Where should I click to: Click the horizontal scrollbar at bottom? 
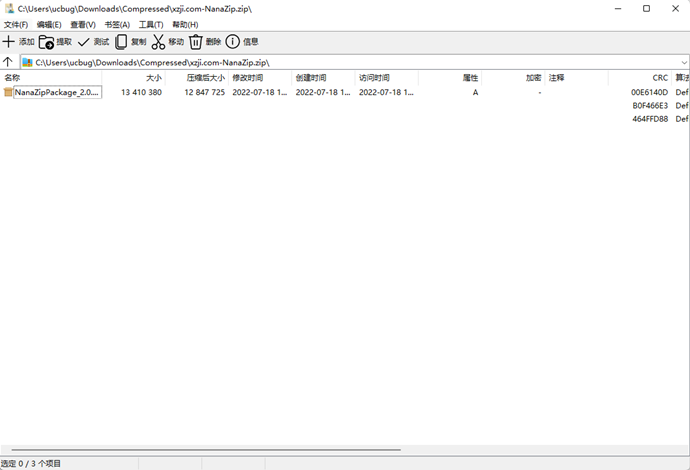pos(200,450)
